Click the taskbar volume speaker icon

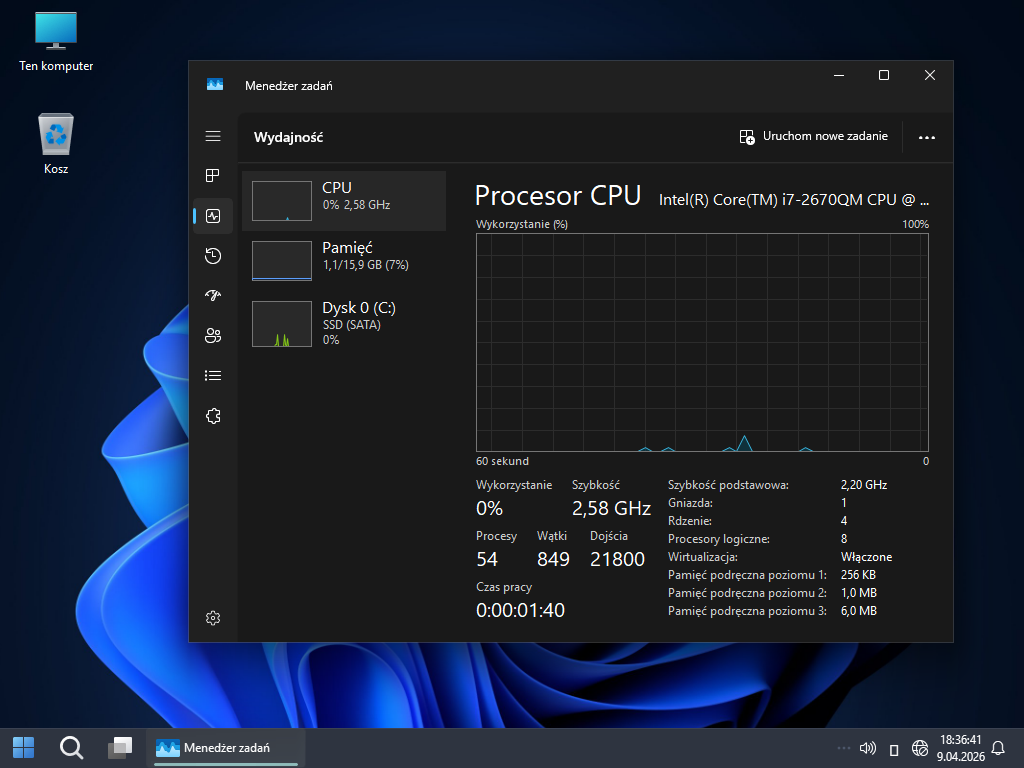(x=867, y=748)
